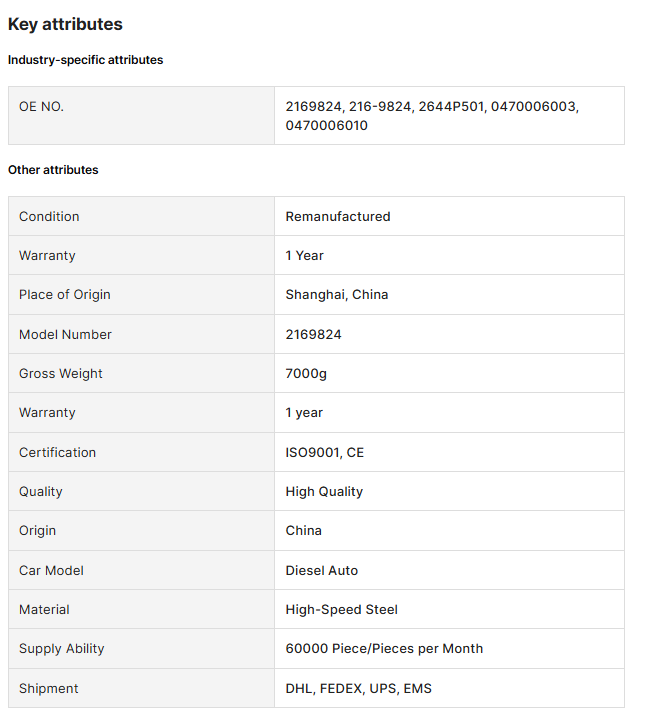This screenshot has height=710, width=652.
Task: Click the Shanghai, China value
Action: coord(336,295)
